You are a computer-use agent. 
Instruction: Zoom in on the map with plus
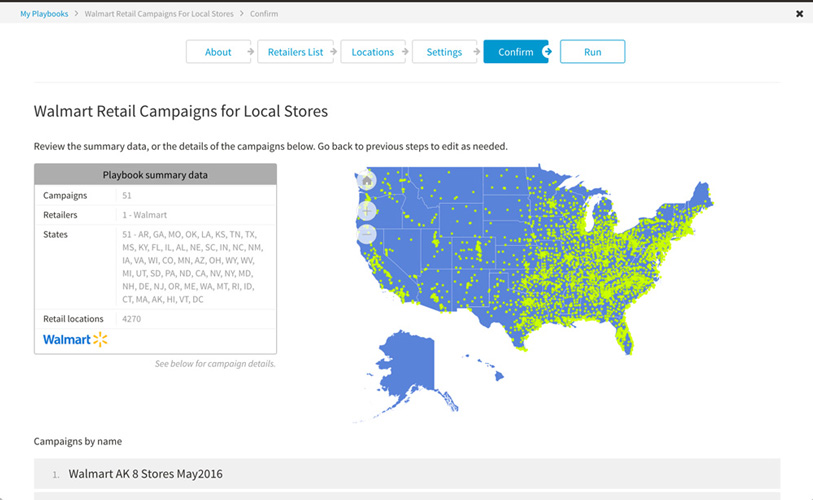(367, 211)
